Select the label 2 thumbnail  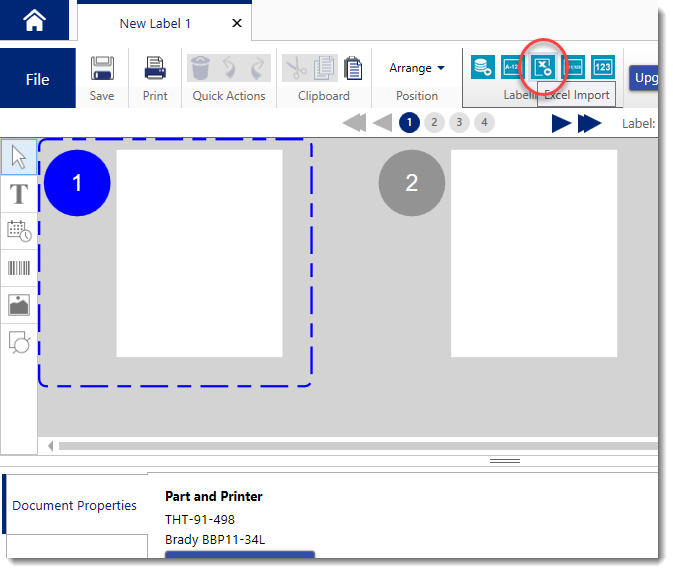point(533,253)
